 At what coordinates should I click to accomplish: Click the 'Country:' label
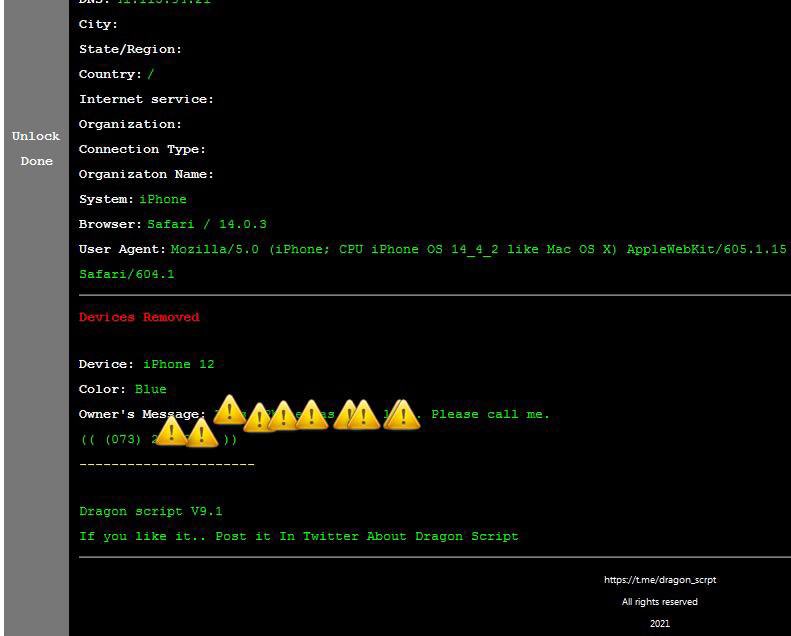click(x=110, y=74)
